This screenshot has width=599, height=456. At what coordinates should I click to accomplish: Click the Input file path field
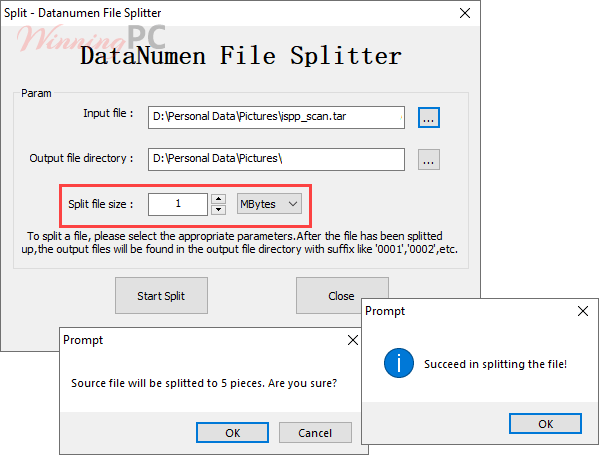pyautogui.click(x=276, y=118)
